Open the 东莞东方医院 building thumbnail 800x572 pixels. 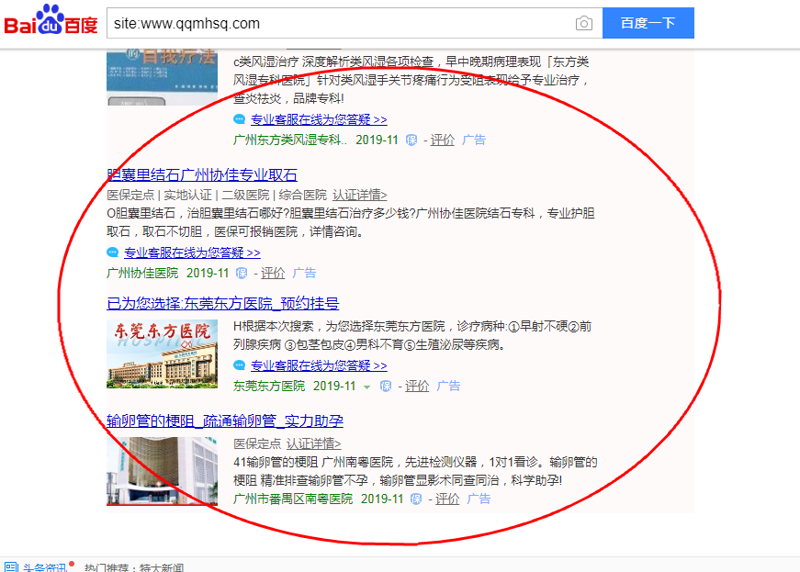tap(162, 354)
